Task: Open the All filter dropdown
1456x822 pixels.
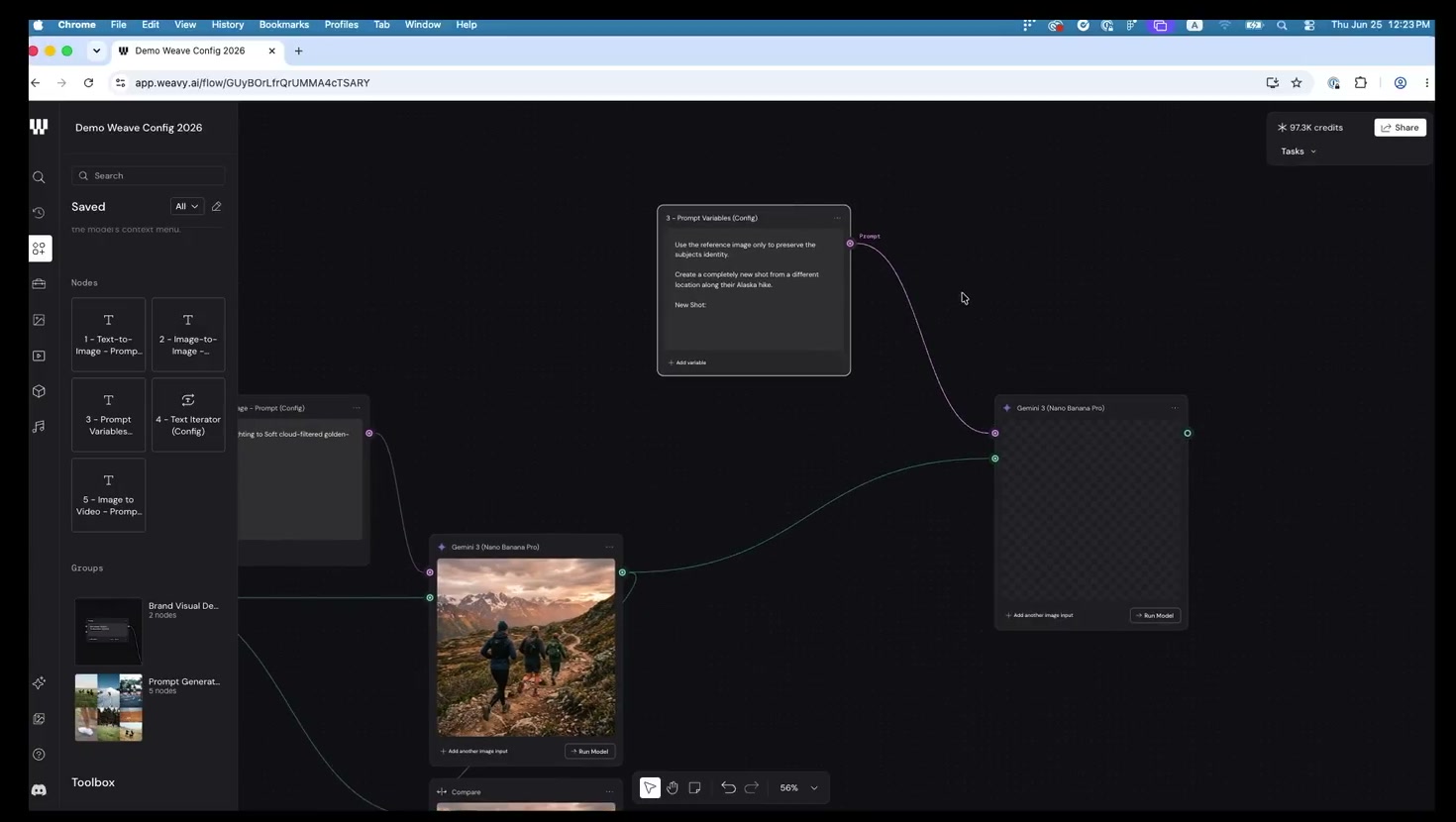Action: [x=186, y=207]
